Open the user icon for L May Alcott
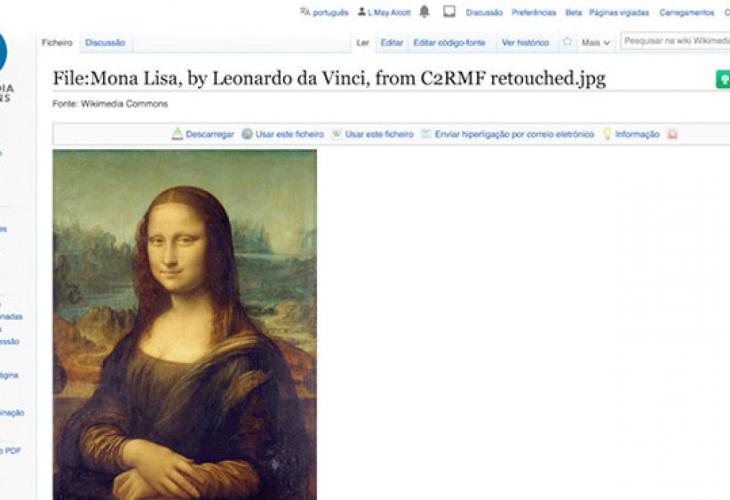The image size is (730, 500). [361, 12]
